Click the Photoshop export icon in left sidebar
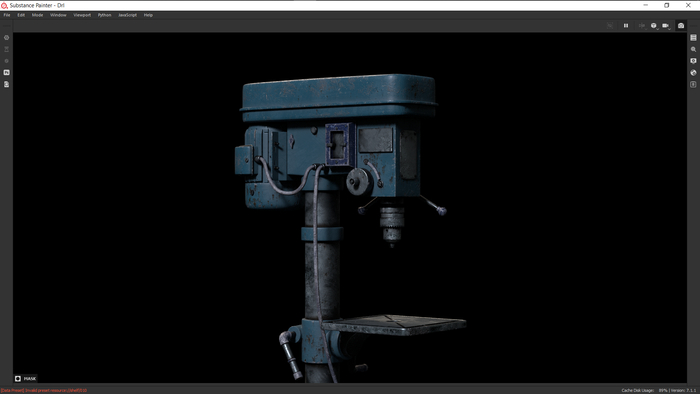700x394 pixels. pyautogui.click(x=6, y=72)
